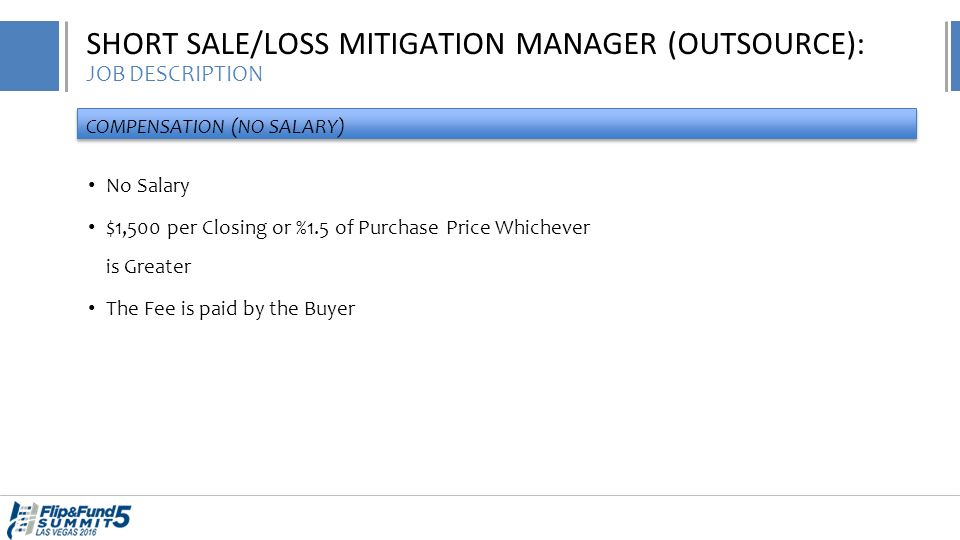960x540 pixels.
Task: Click the Job Description subtitle
Action: [174, 74]
